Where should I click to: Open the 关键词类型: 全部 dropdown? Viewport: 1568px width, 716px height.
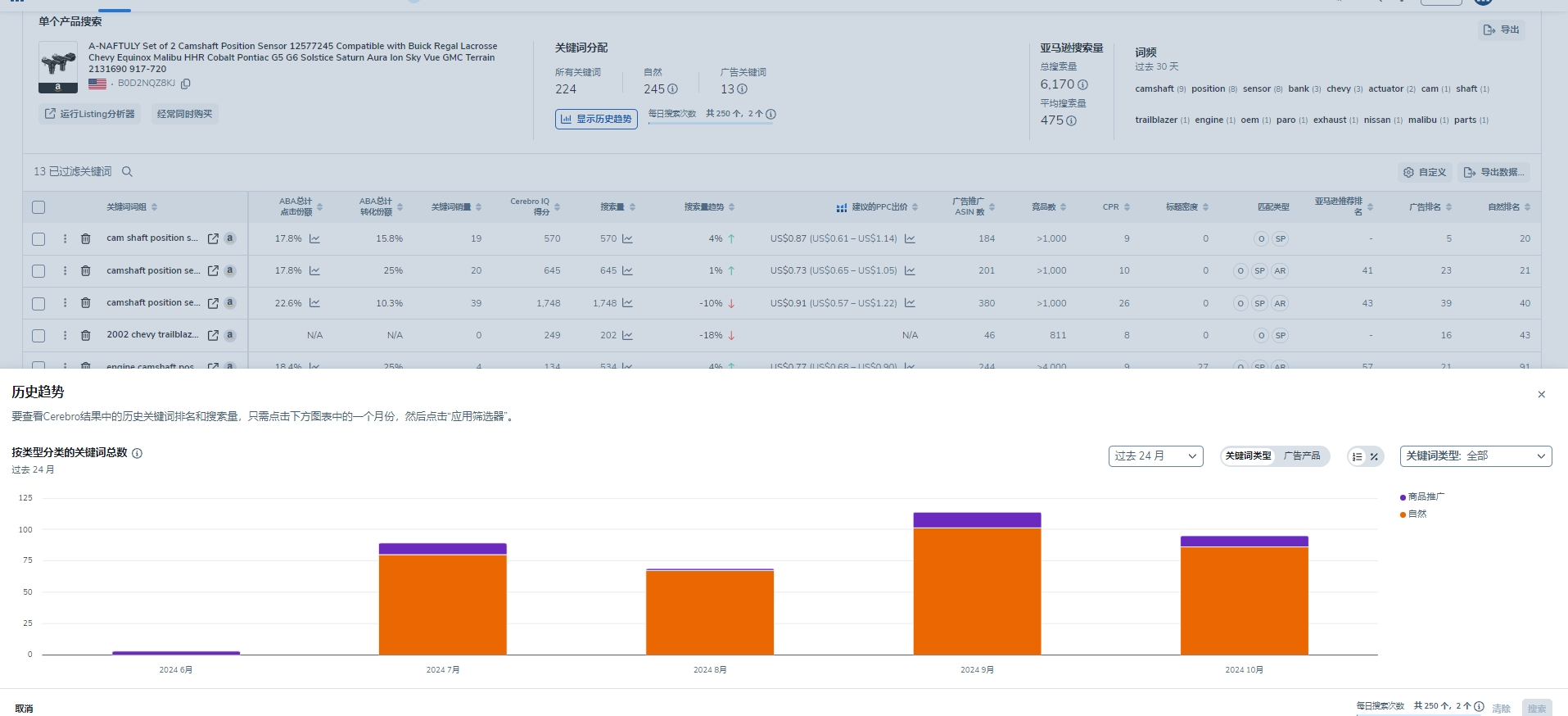(x=1475, y=455)
